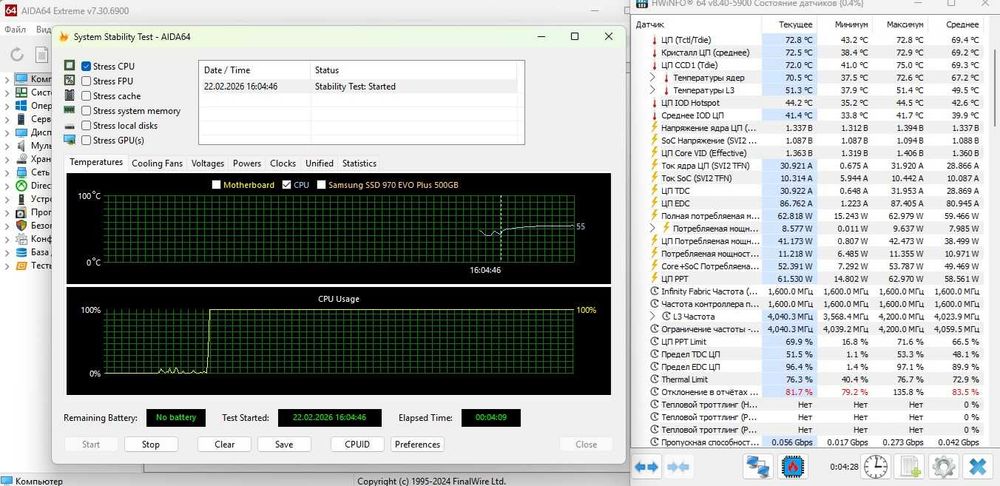The height and width of the screenshot is (486, 1000).
Task: Click the speaker multimedia icon in AIDA64 tree
Action: point(21,145)
